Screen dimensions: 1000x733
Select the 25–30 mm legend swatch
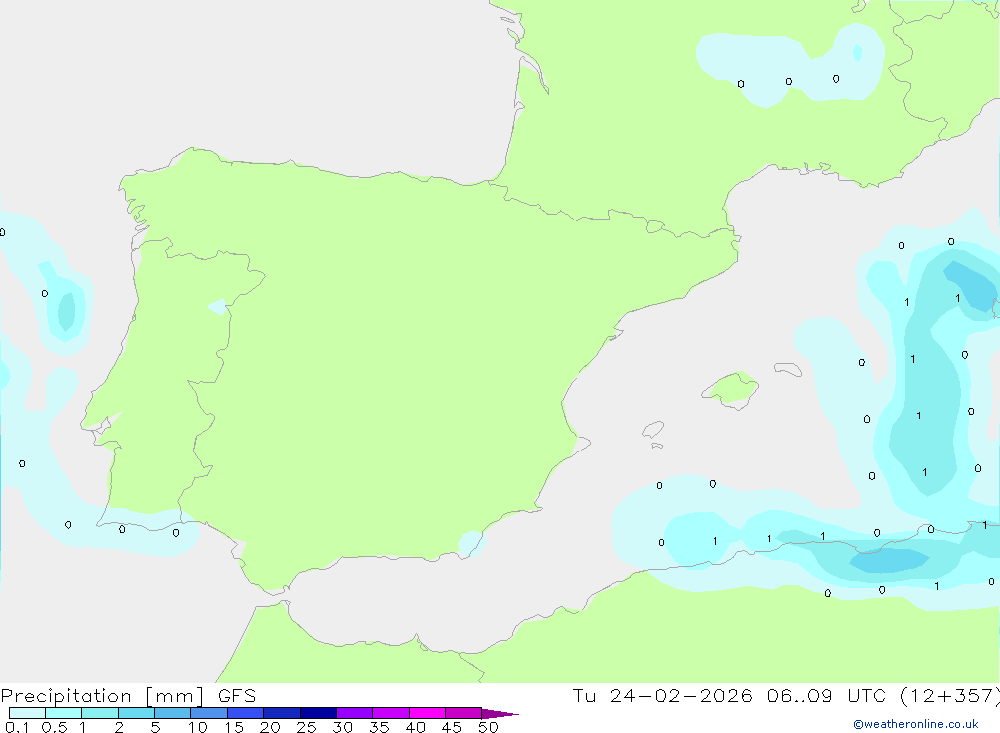[x=318, y=713]
